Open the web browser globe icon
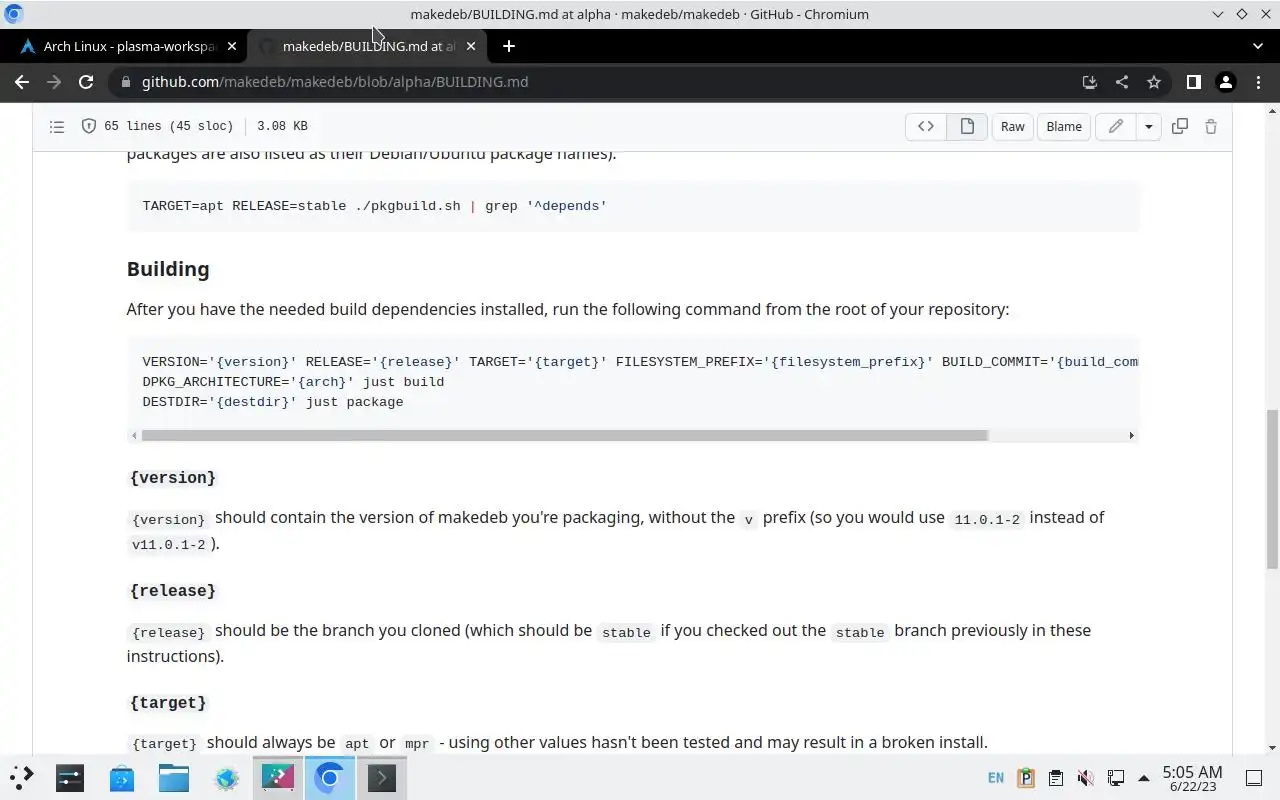This screenshot has width=1280, height=800. point(226,778)
